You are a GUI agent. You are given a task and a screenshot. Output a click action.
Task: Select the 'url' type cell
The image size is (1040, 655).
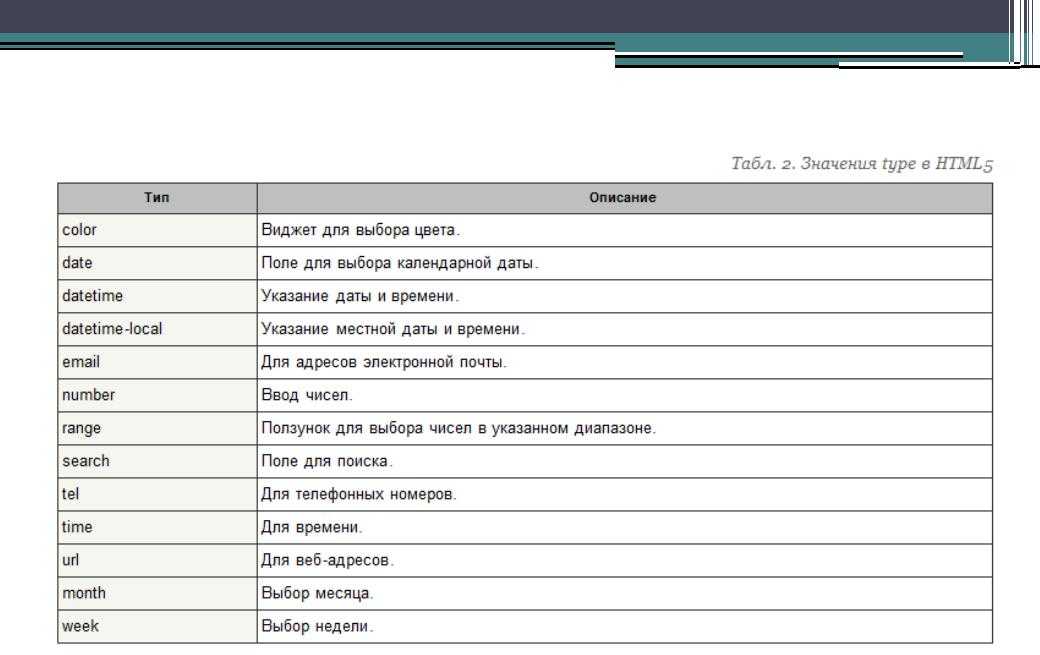click(x=157, y=560)
